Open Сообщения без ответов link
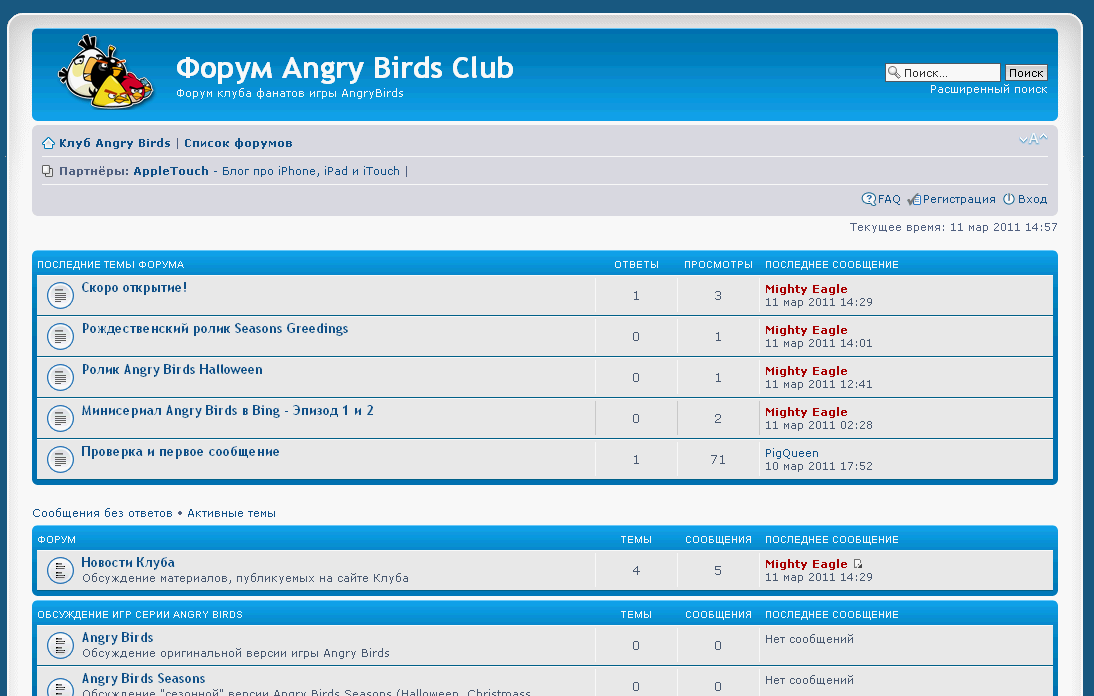 [102, 513]
